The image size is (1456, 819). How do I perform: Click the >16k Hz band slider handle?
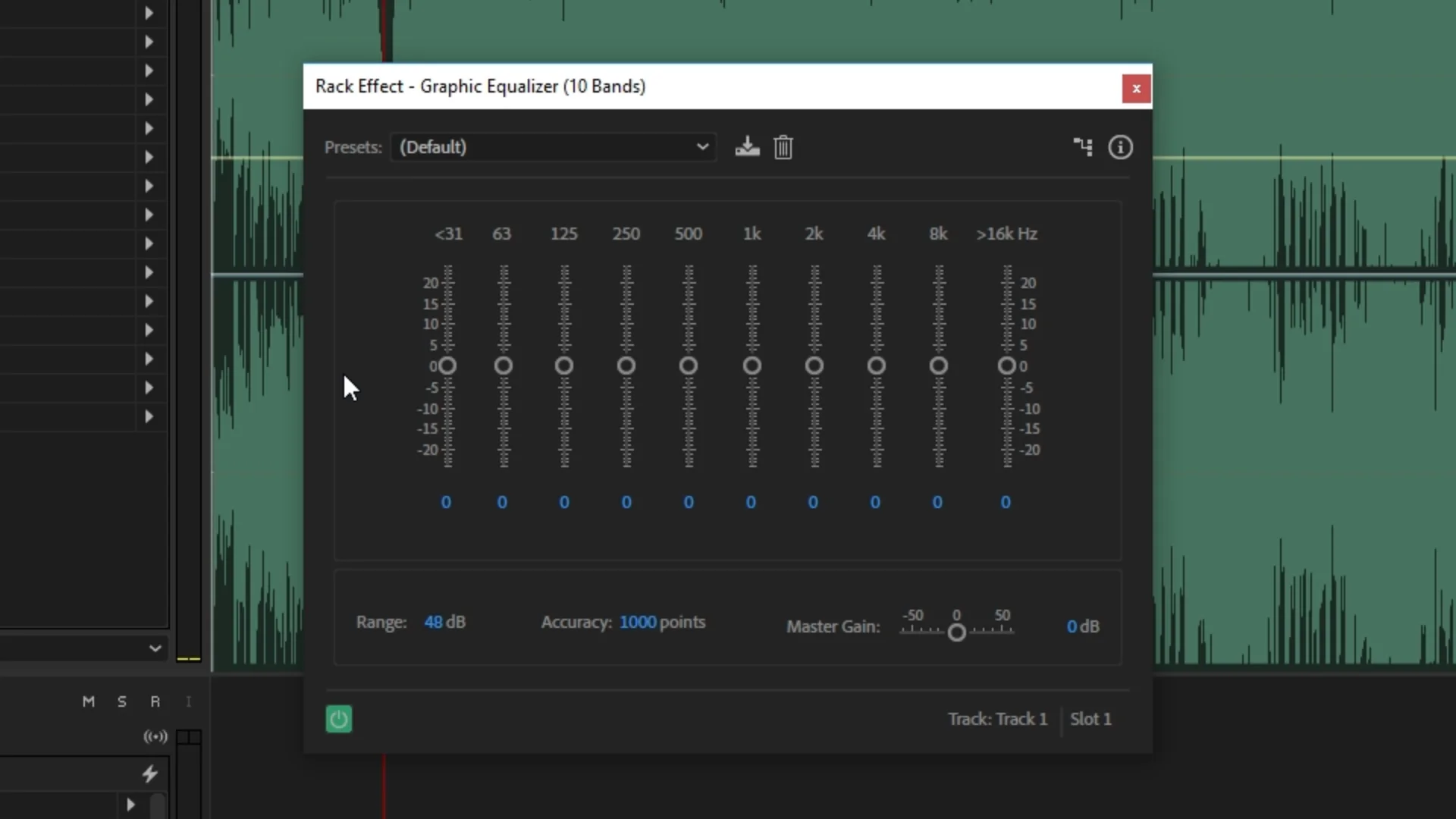tap(1007, 366)
